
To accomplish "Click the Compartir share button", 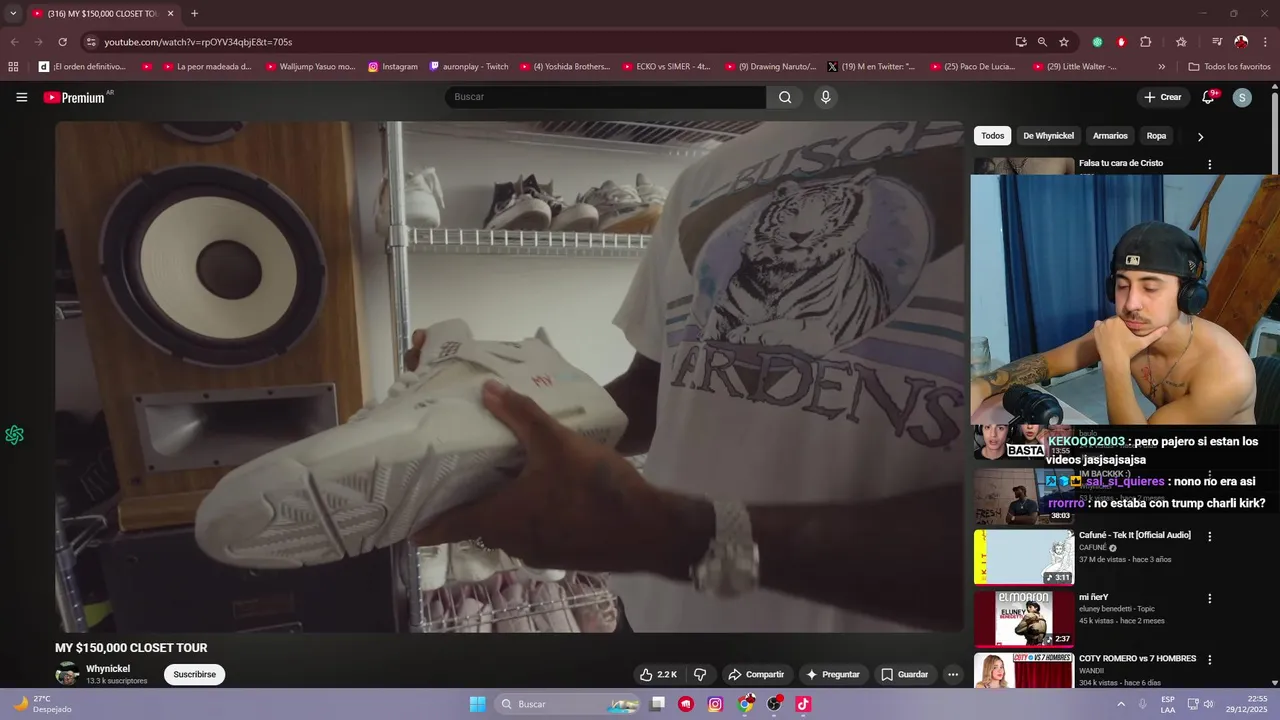I will point(756,675).
